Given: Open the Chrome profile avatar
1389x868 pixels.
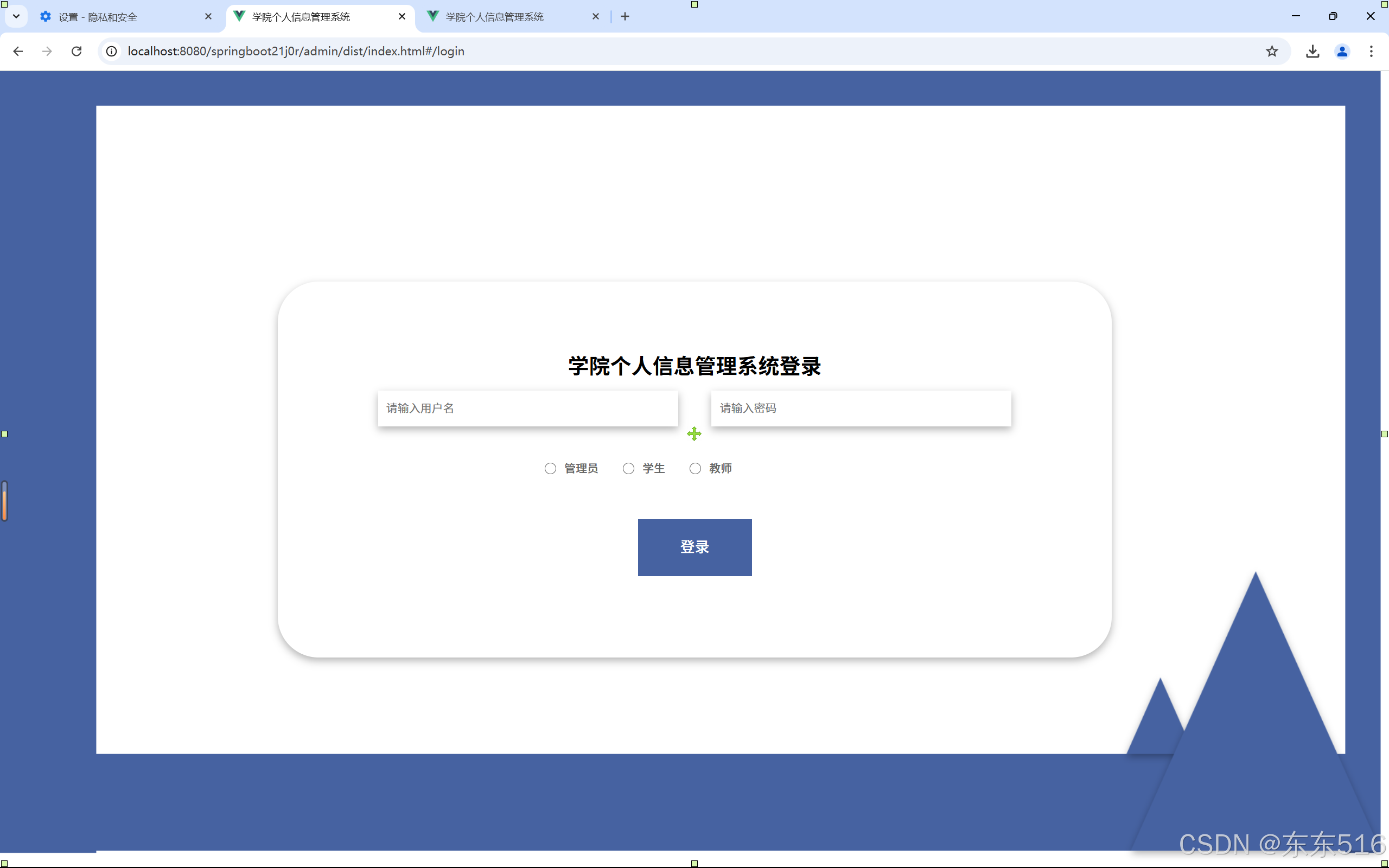Looking at the screenshot, I should [x=1342, y=51].
